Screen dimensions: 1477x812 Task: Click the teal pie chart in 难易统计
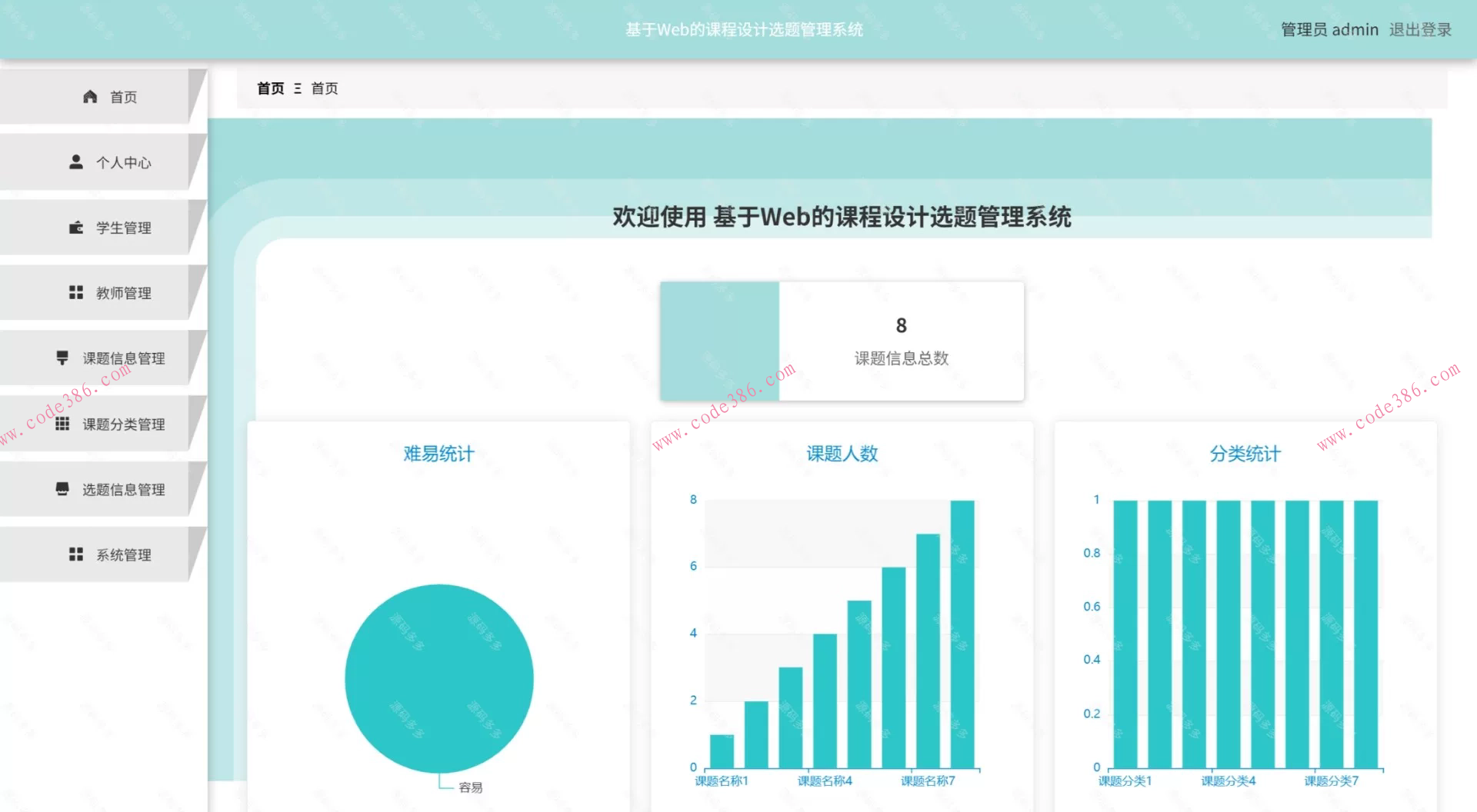point(438,678)
